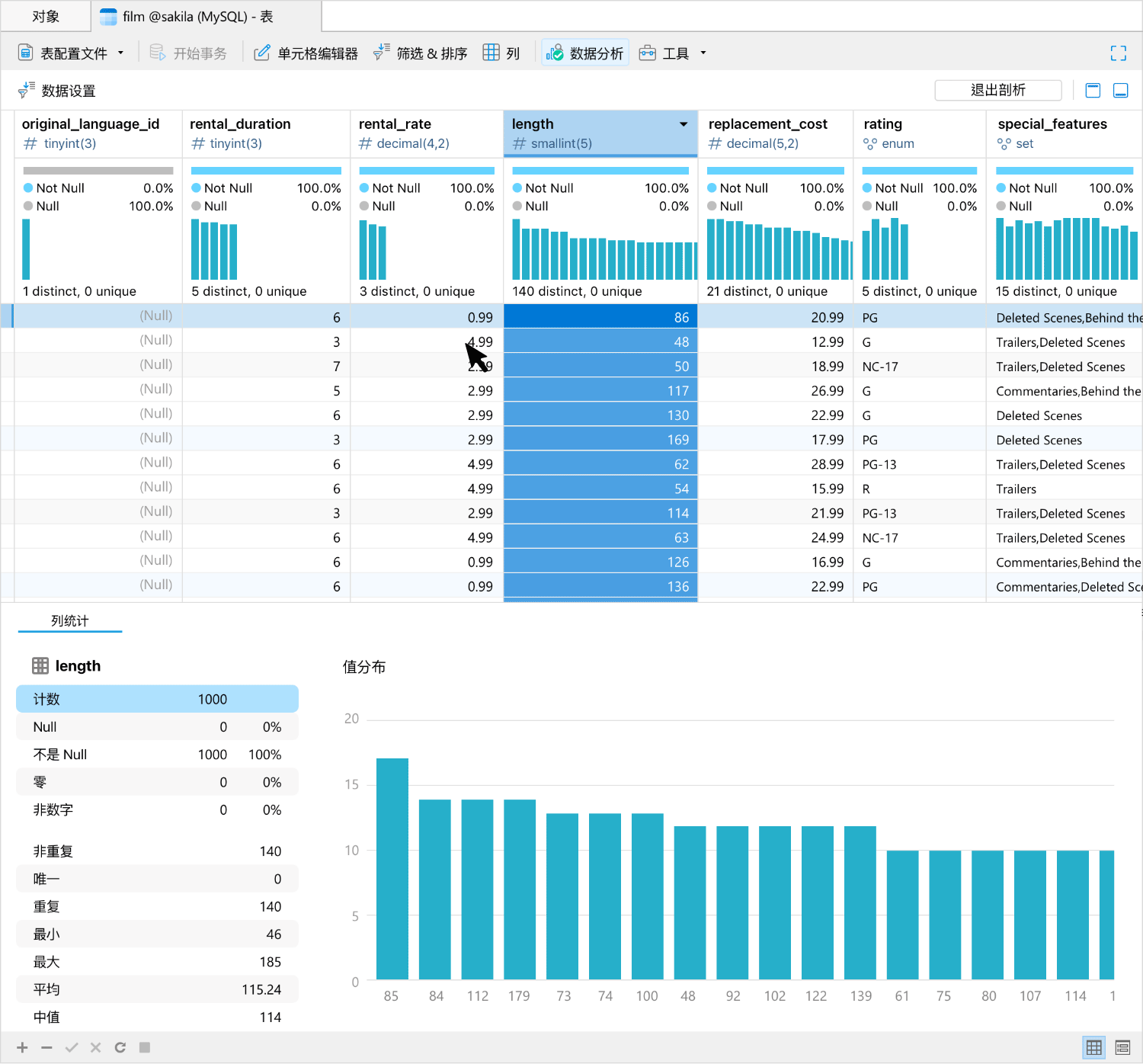1143x1064 pixels.
Task: Expand the 表配置文件 dropdown arrow
Action: [120, 53]
